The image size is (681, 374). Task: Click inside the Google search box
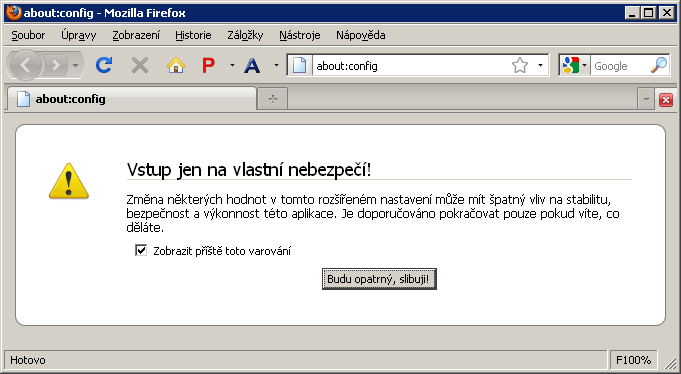tap(620, 66)
